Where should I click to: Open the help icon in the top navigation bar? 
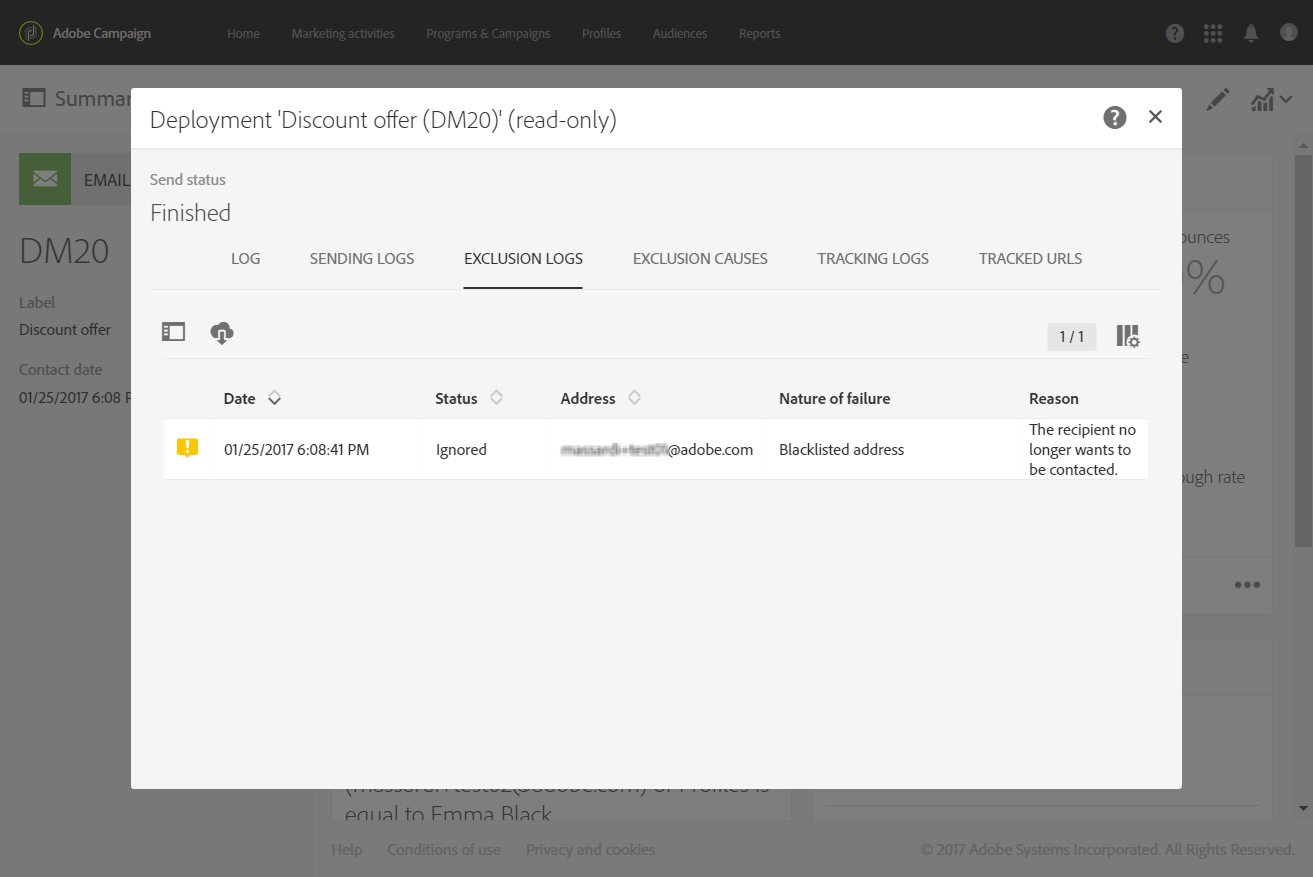click(1175, 33)
